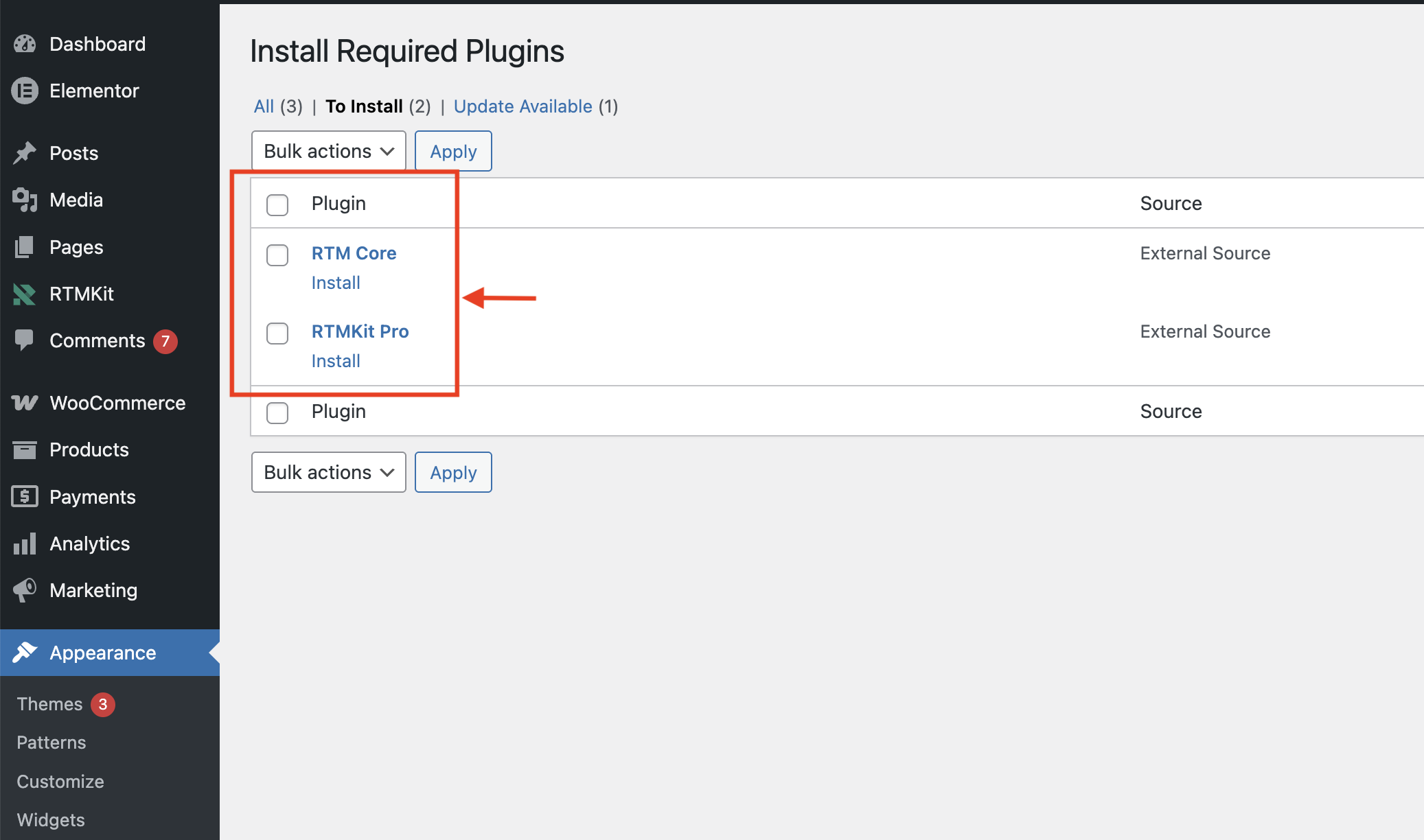Click the Media library icon

[x=25, y=200]
